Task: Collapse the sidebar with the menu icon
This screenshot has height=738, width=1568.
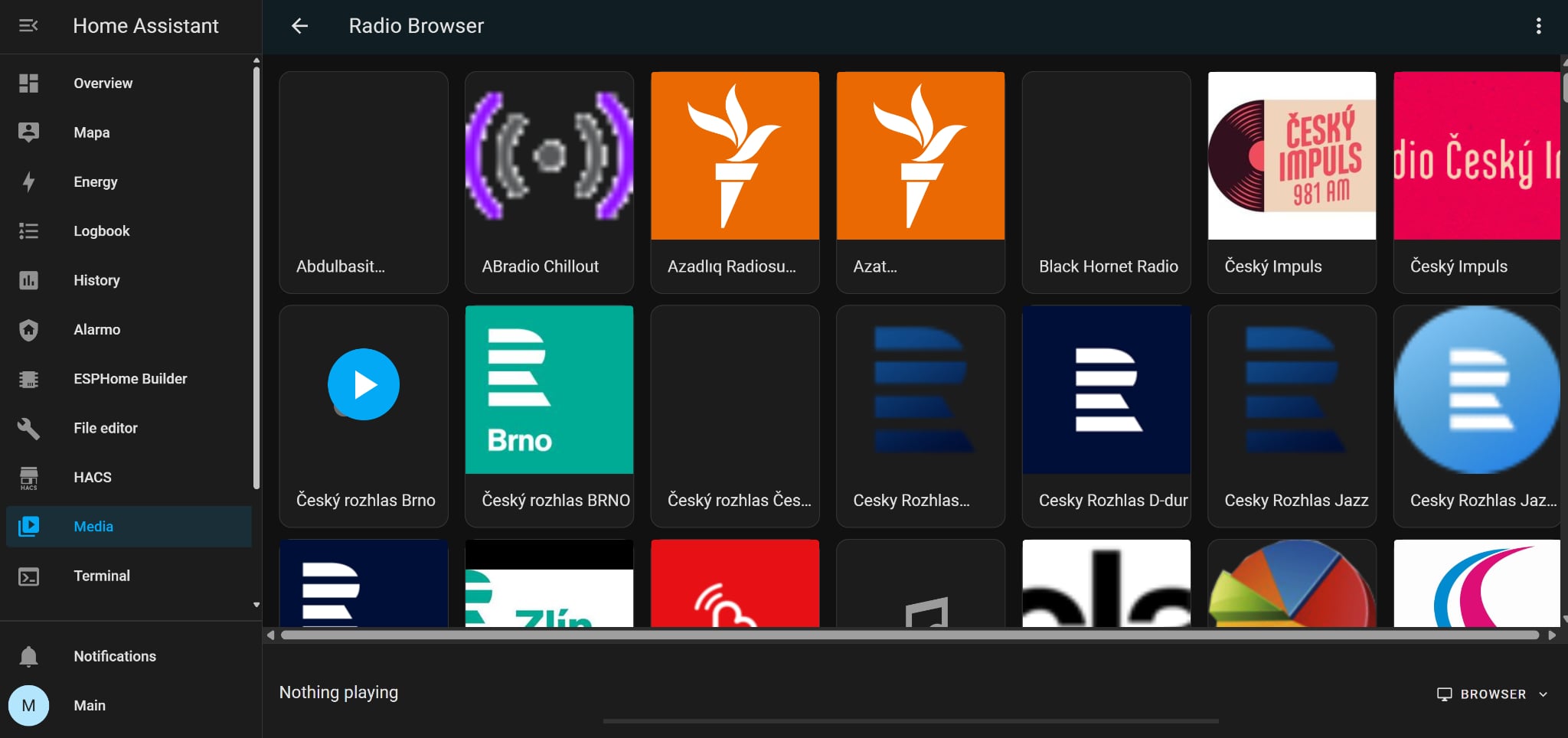Action: [28, 26]
